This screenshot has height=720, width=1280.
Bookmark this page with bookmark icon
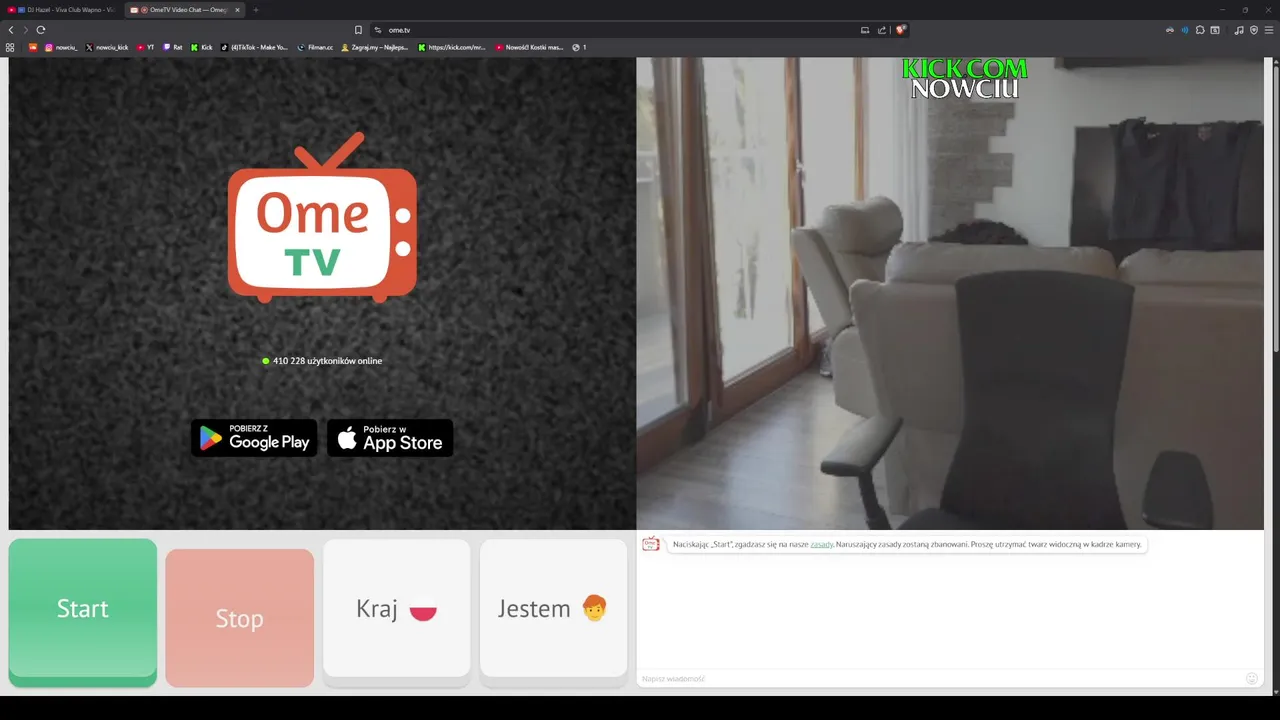(x=358, y=30)
